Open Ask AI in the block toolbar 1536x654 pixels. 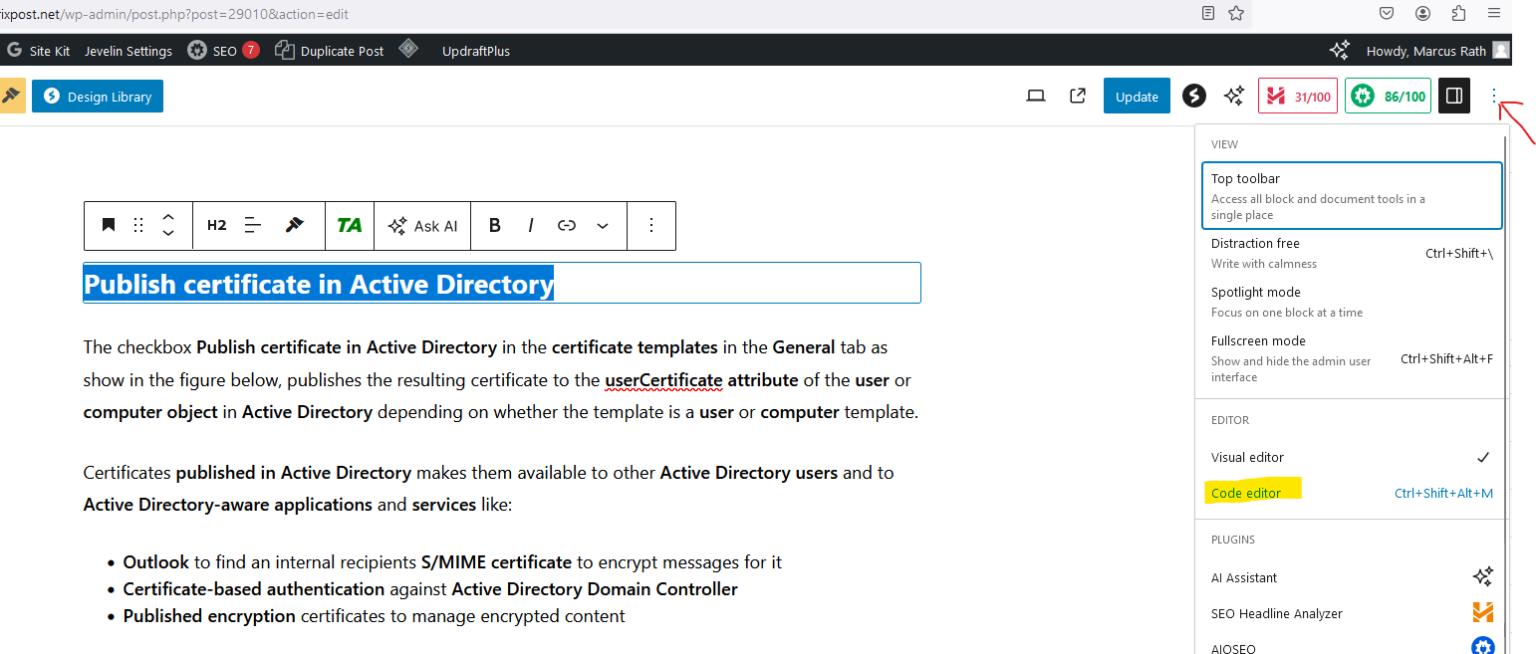point(422,225)
